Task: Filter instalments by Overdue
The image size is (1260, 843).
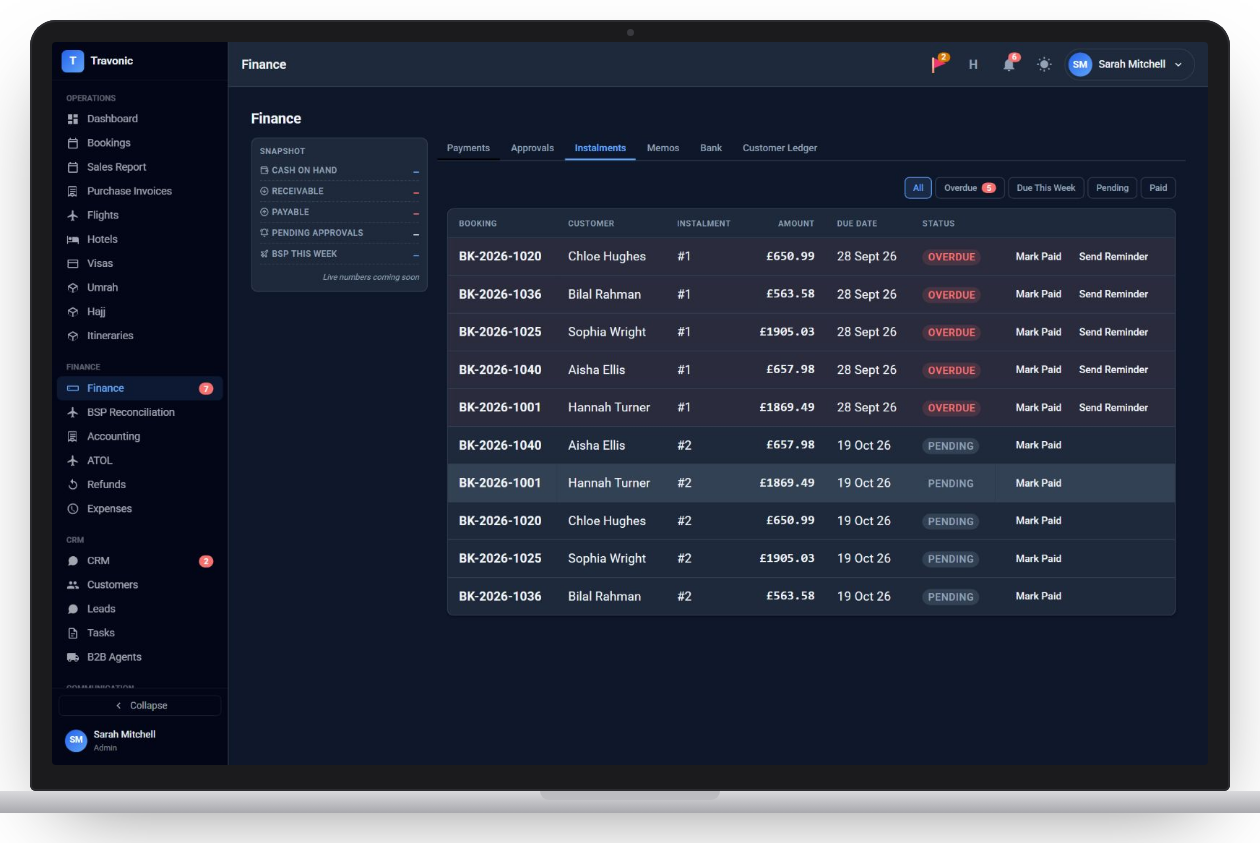Action: tap(970, 188)
